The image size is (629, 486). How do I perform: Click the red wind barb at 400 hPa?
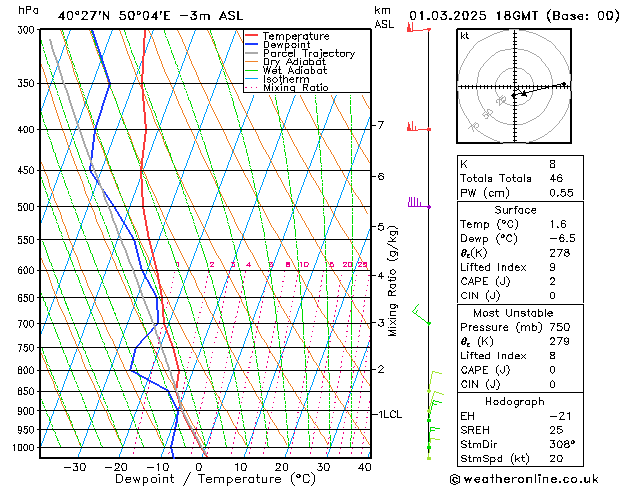(418, 127)
